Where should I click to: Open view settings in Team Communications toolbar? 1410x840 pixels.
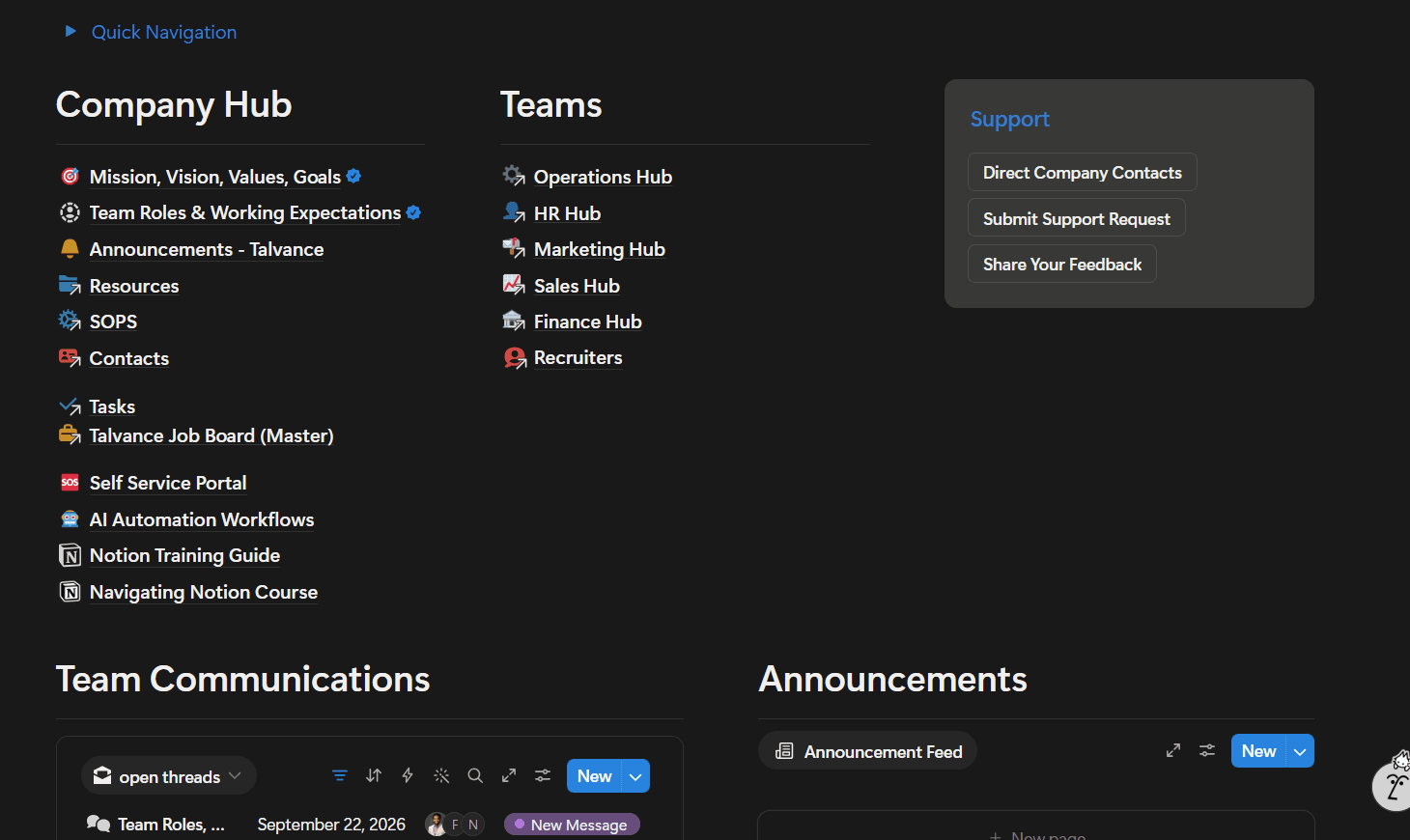tap(543, 775)
